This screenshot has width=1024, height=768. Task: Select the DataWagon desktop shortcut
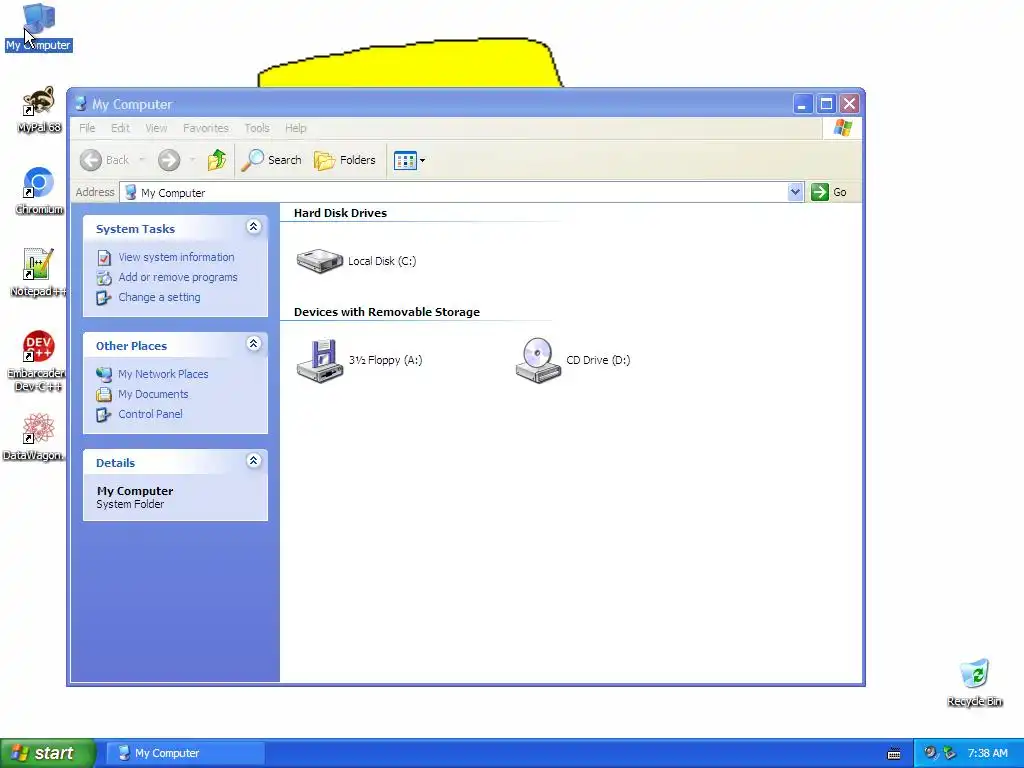(36, 437)
